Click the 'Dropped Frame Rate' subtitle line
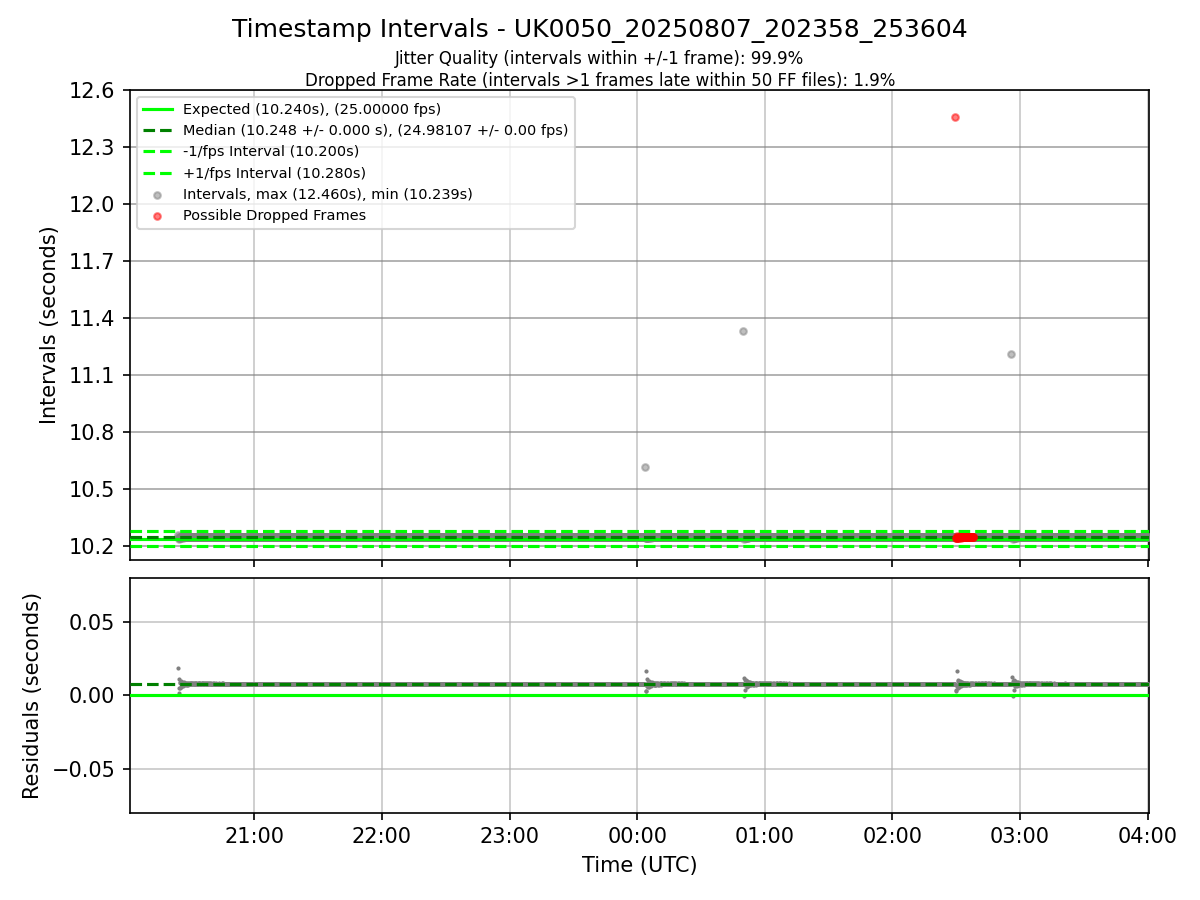1200x900 pixels. (600, 80)
